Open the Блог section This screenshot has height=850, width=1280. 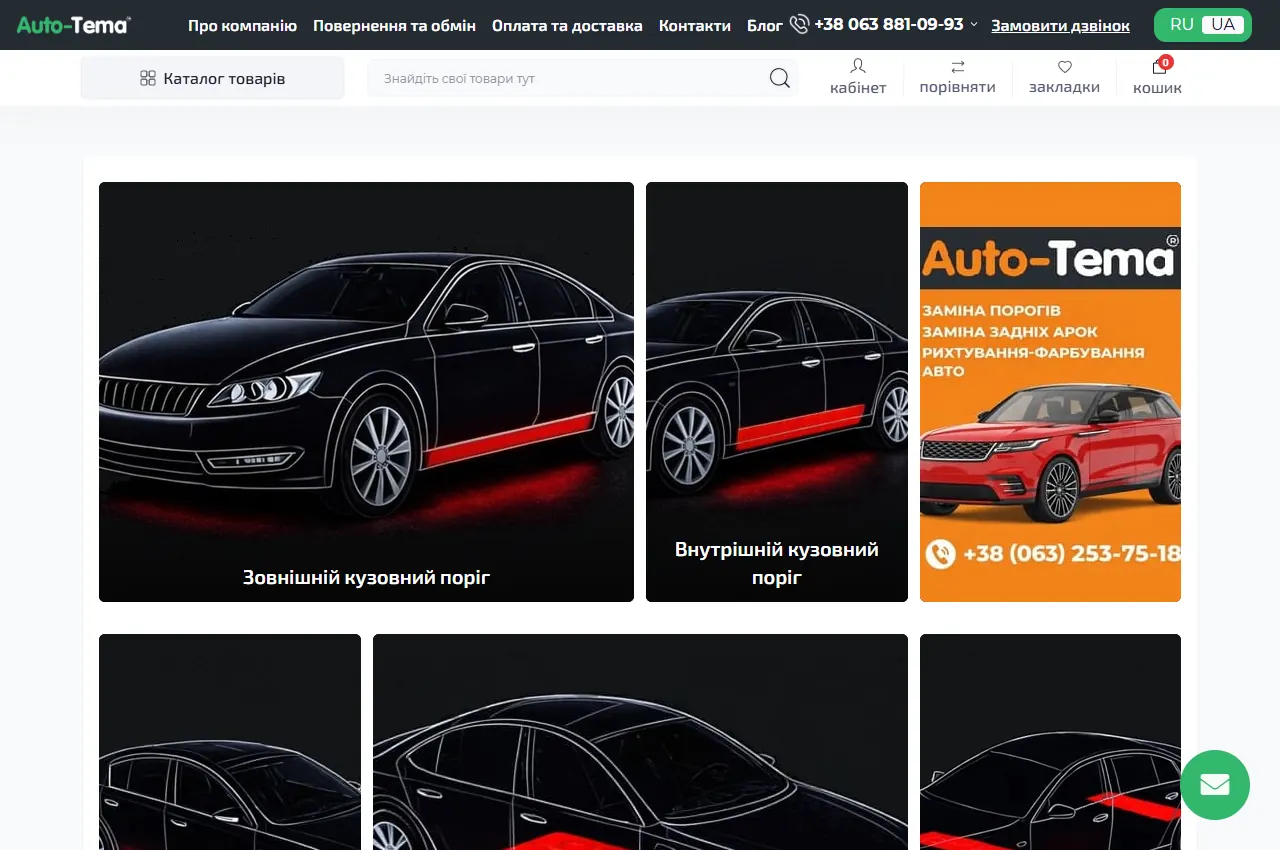pos(765,26)
